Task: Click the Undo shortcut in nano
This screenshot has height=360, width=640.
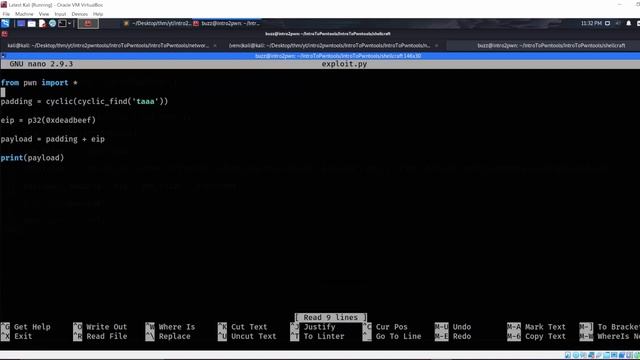Action: pyautogui.click(x=453, y=327)
